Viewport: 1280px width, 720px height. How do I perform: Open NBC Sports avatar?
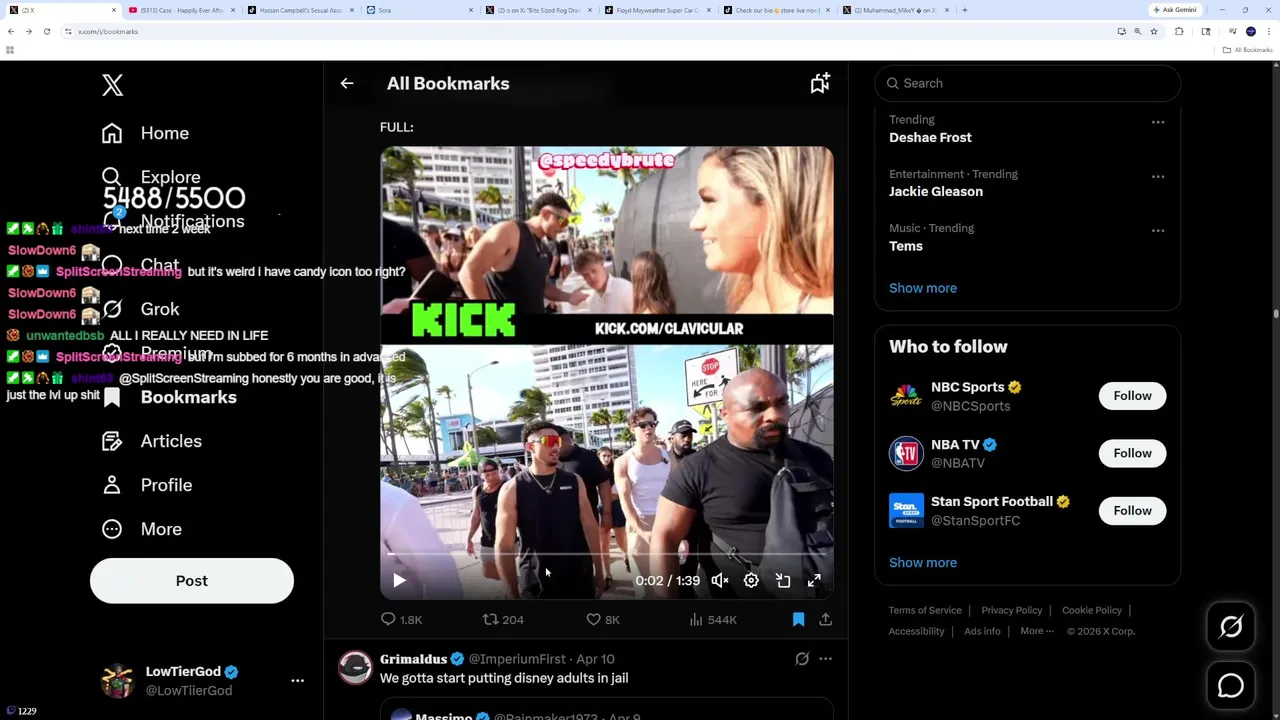coord(906,396)
